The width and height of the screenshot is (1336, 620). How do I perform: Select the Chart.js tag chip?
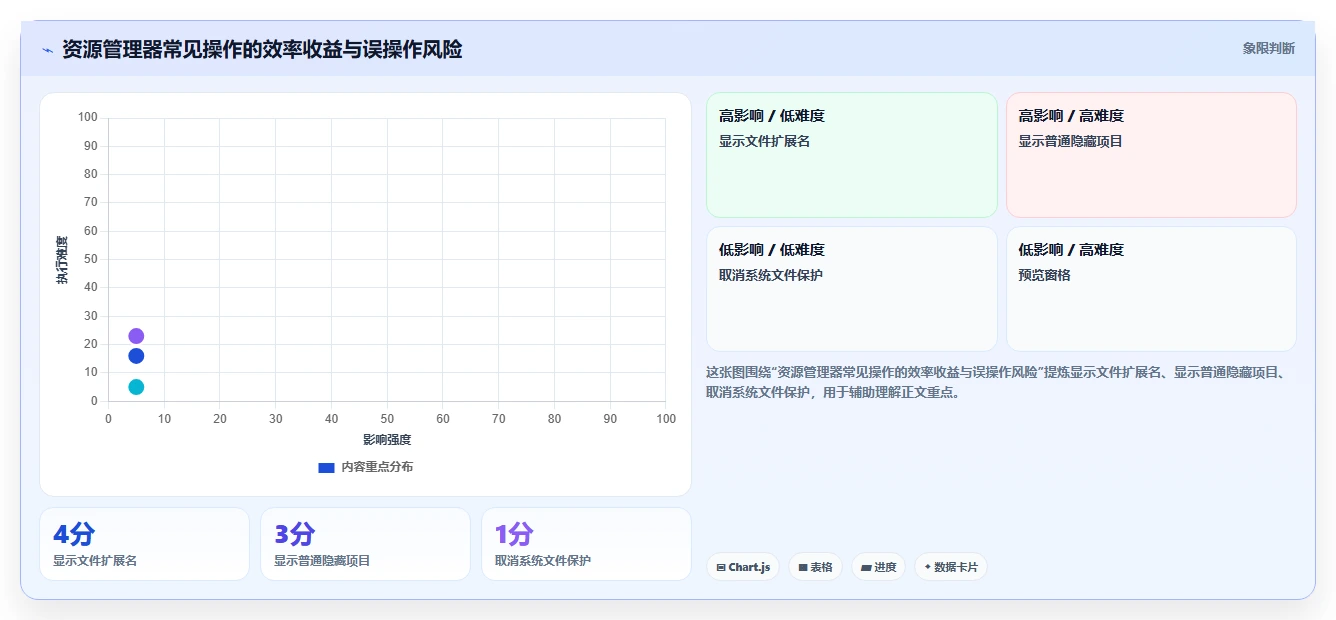tap(743, 567)
